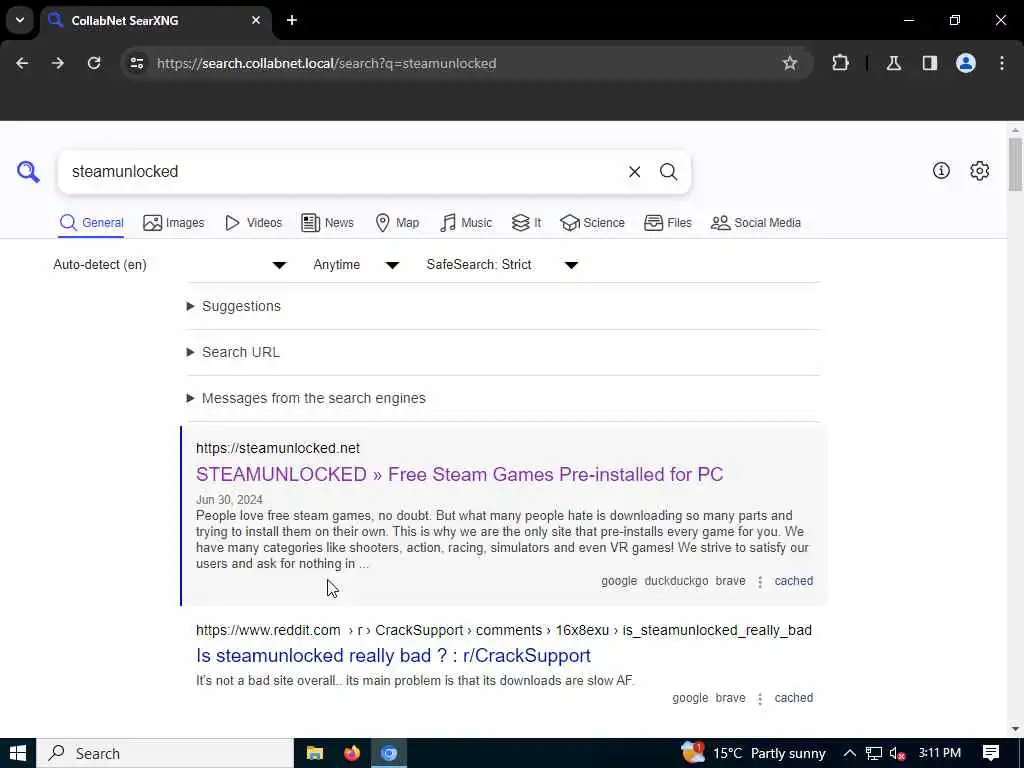Image resolution: width=1024 pixels, height=768 pixels.
Task: Switch to the News category tab
Action: 327,223
